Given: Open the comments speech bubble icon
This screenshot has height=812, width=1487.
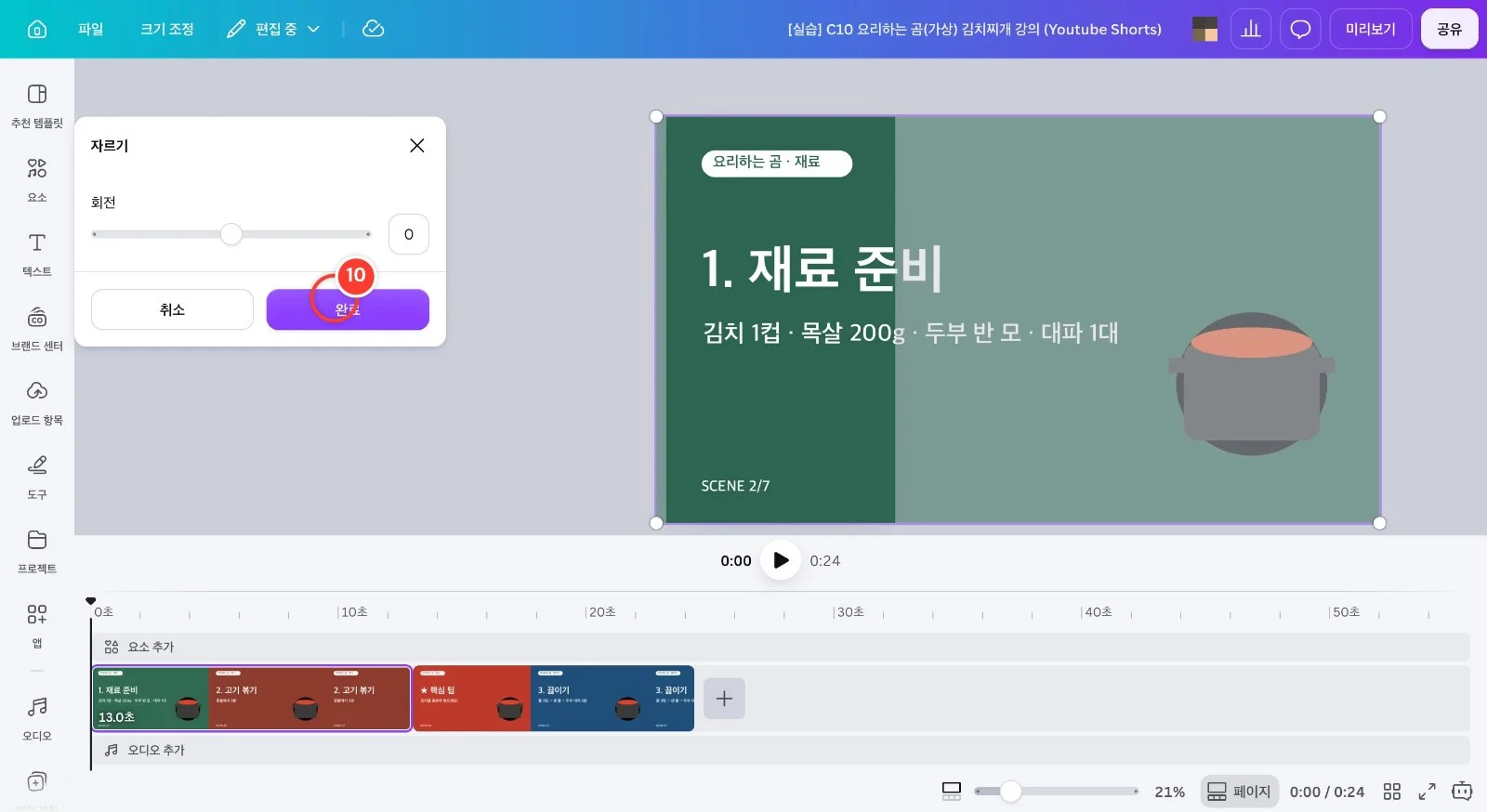Looking at the screenshot, I should point(1300,29).
